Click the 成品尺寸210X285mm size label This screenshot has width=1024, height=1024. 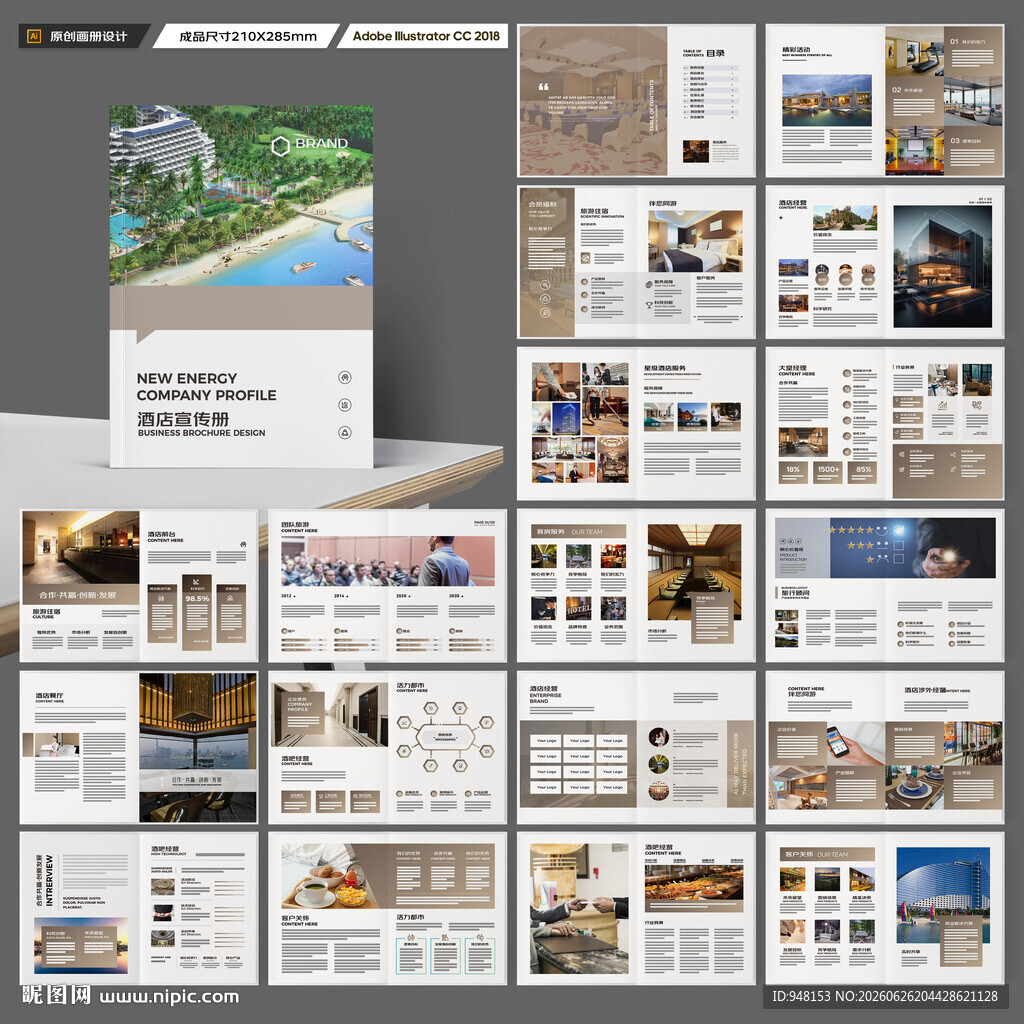248,37
